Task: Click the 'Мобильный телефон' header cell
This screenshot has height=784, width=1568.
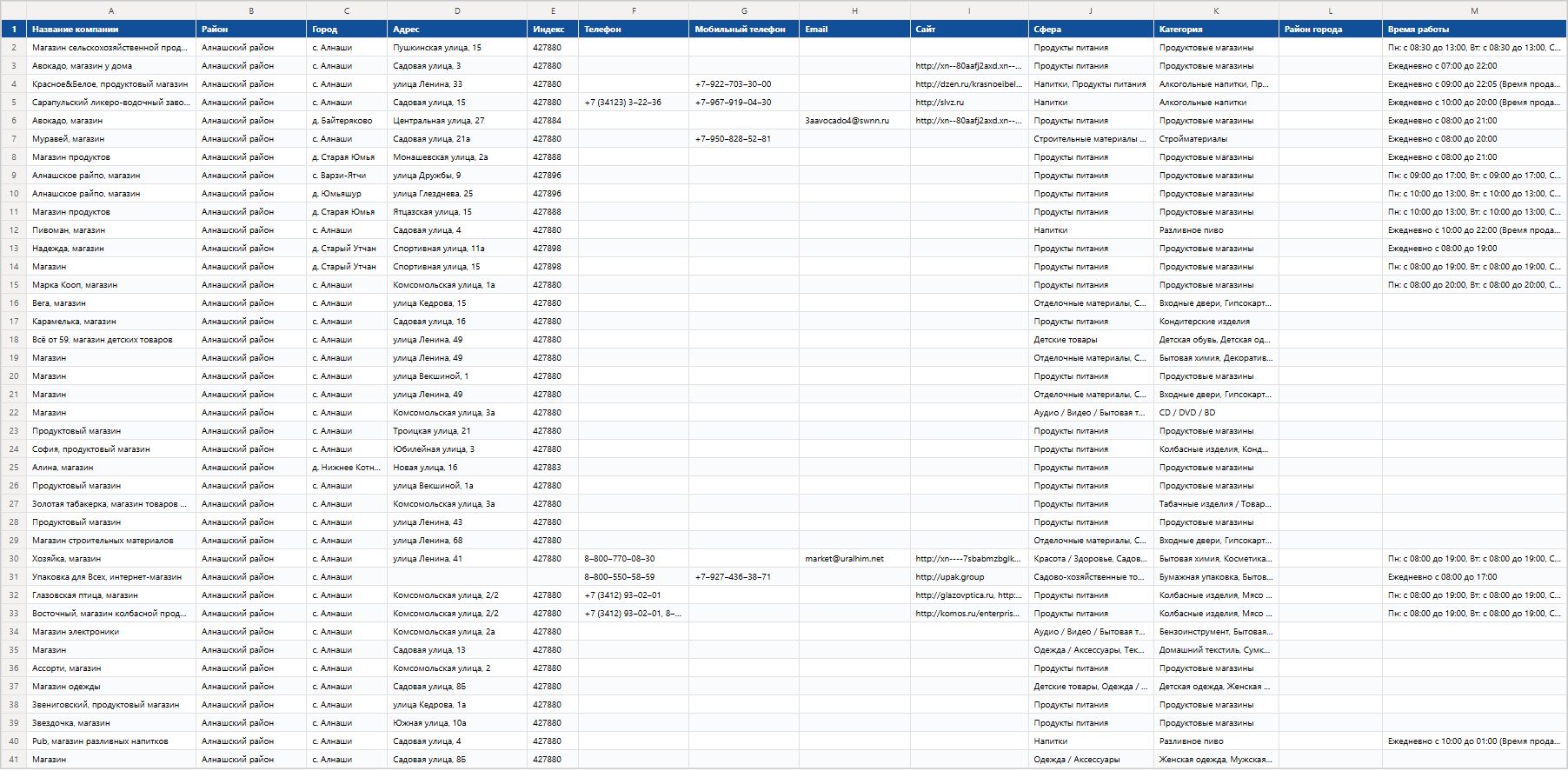Action: [744, 29]
